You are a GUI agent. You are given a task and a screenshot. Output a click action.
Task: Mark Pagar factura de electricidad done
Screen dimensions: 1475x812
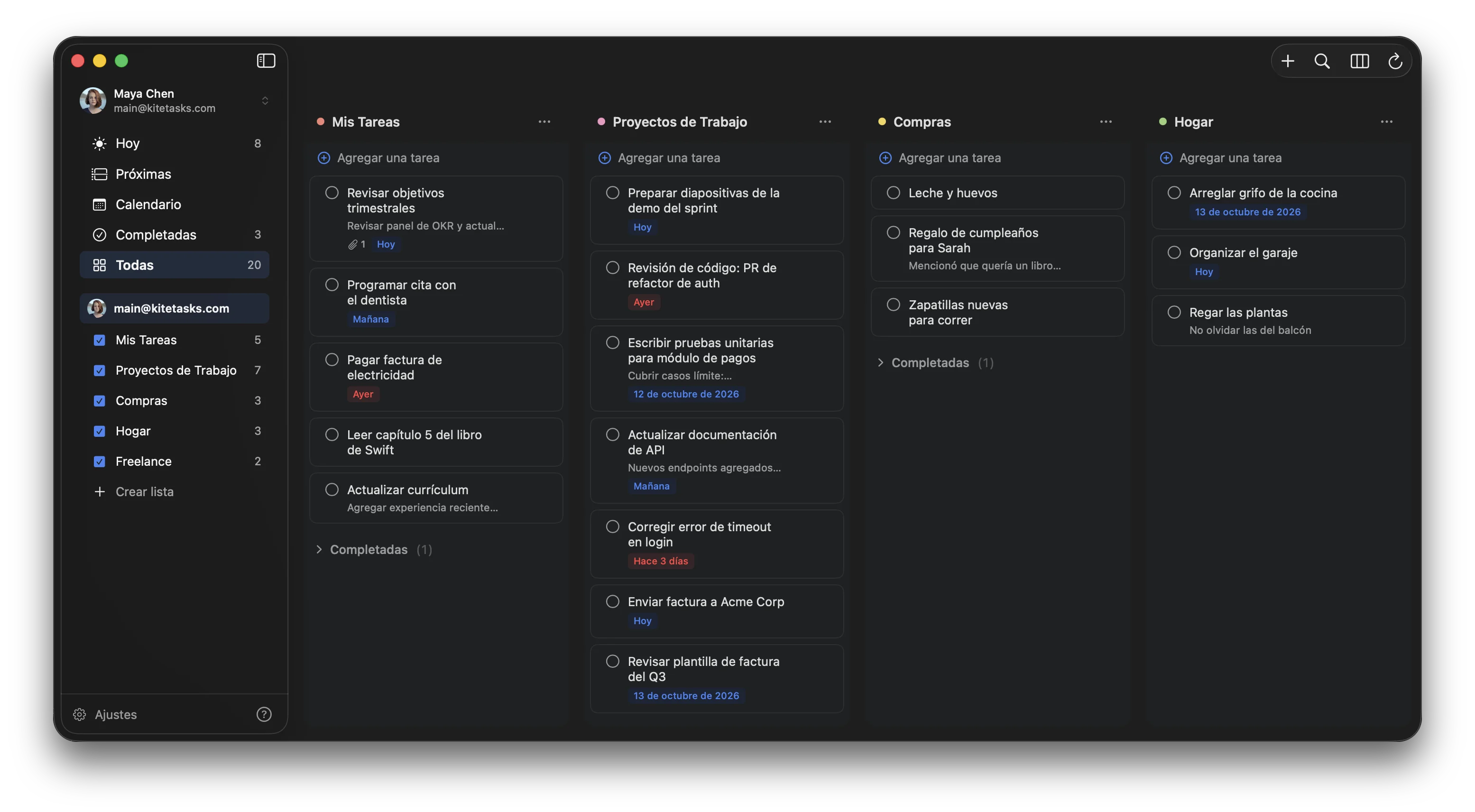click(332, 360)
